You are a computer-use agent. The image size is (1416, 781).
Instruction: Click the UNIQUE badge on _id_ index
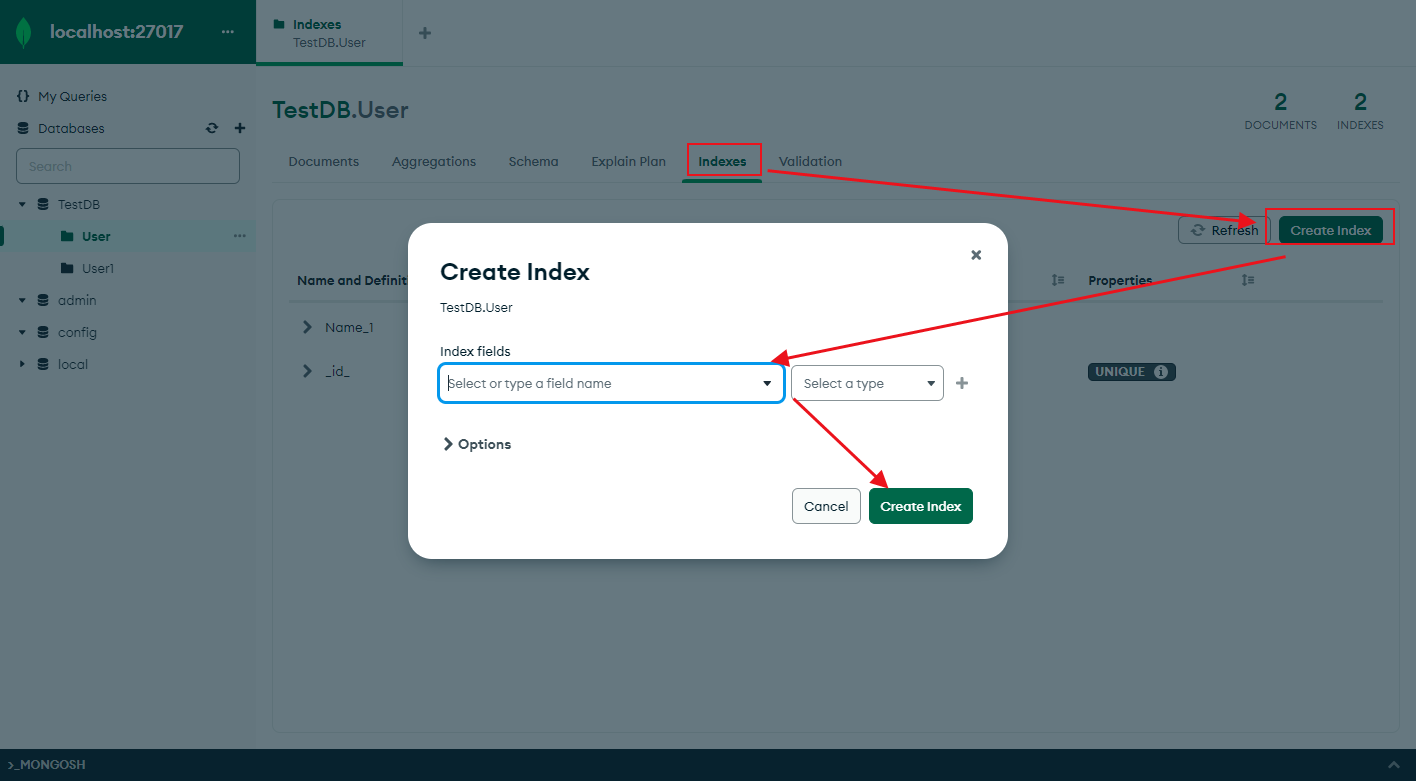[x=1132, y=372]
